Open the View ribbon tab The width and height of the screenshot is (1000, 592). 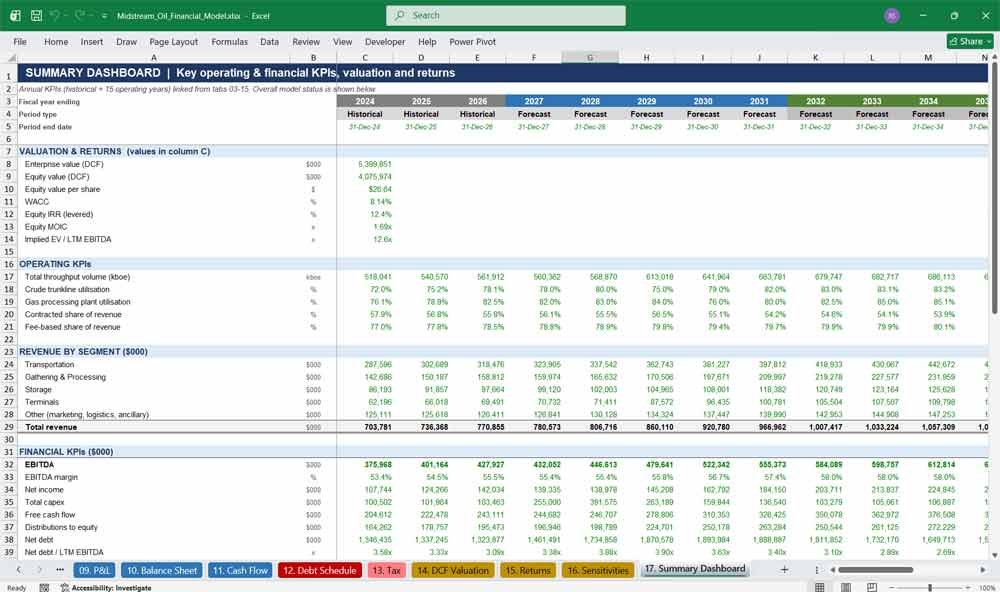pyautogui.click(x=342, y=41)
